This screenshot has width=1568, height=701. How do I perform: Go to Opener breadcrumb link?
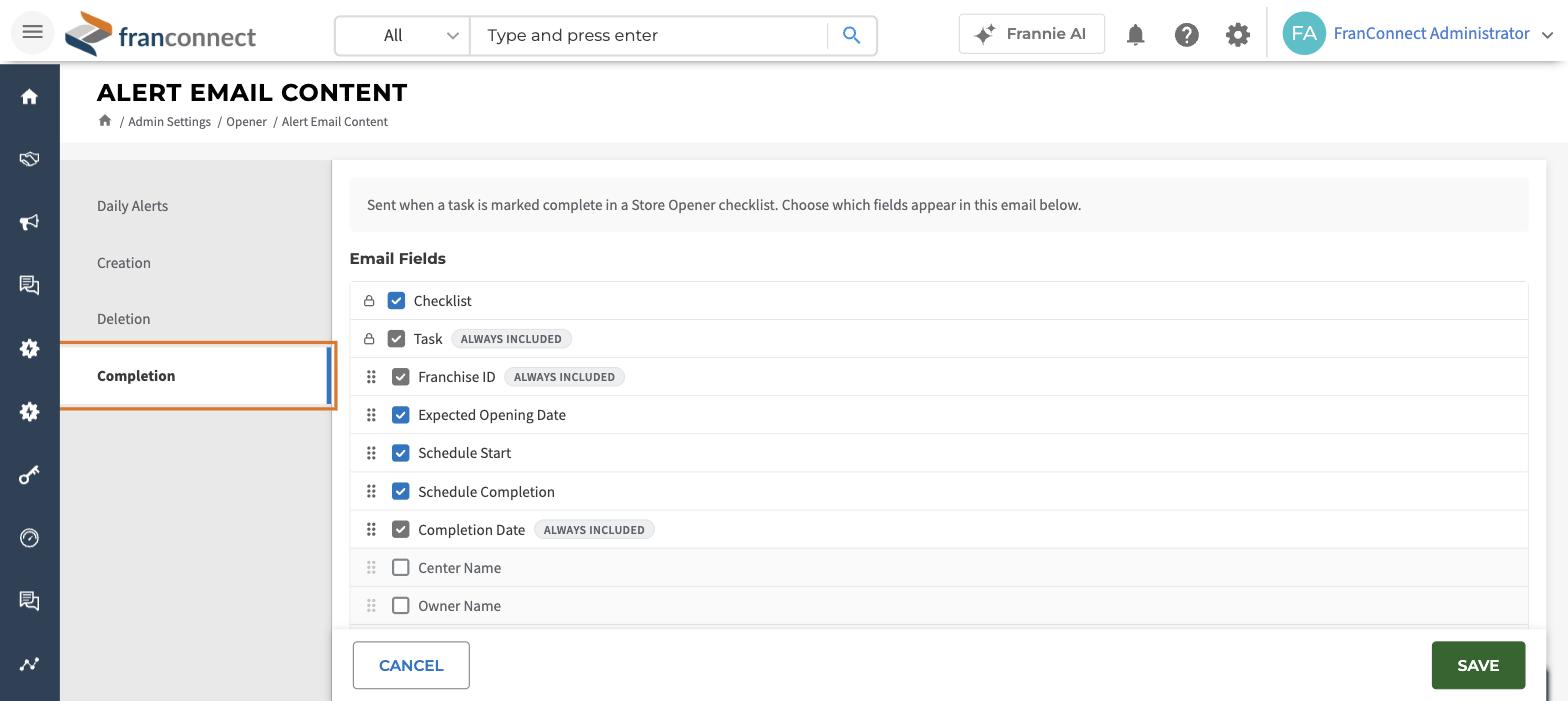click(x=246, y=122)
